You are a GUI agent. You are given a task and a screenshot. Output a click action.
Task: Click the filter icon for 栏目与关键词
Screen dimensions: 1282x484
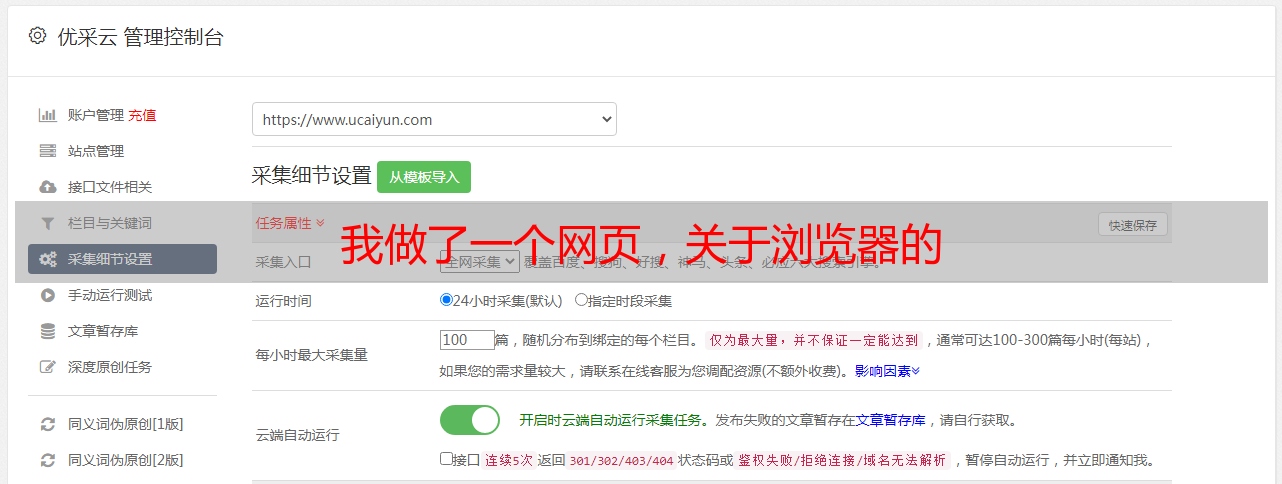pos(47,223)
